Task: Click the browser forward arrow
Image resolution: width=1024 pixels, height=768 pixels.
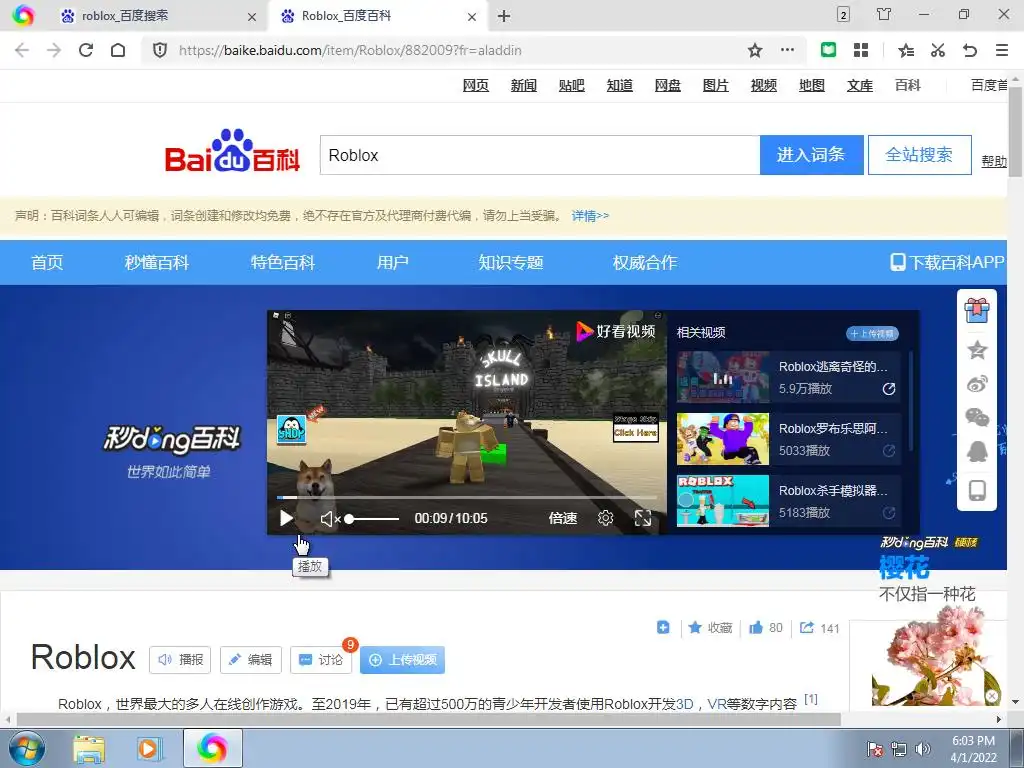Action: coord(54,50)
